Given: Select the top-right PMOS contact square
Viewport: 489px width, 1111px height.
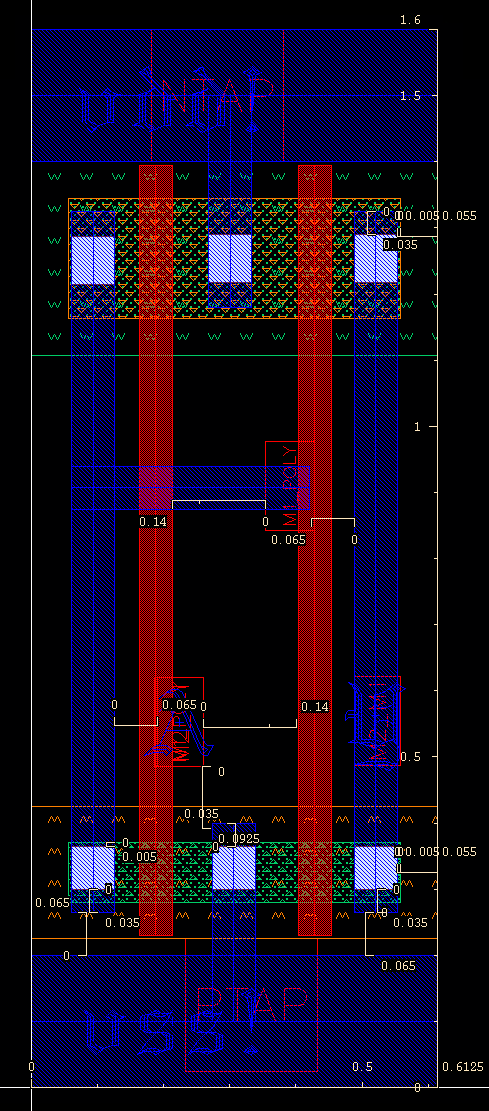Looking at the screenshot, I should (376, 259).
